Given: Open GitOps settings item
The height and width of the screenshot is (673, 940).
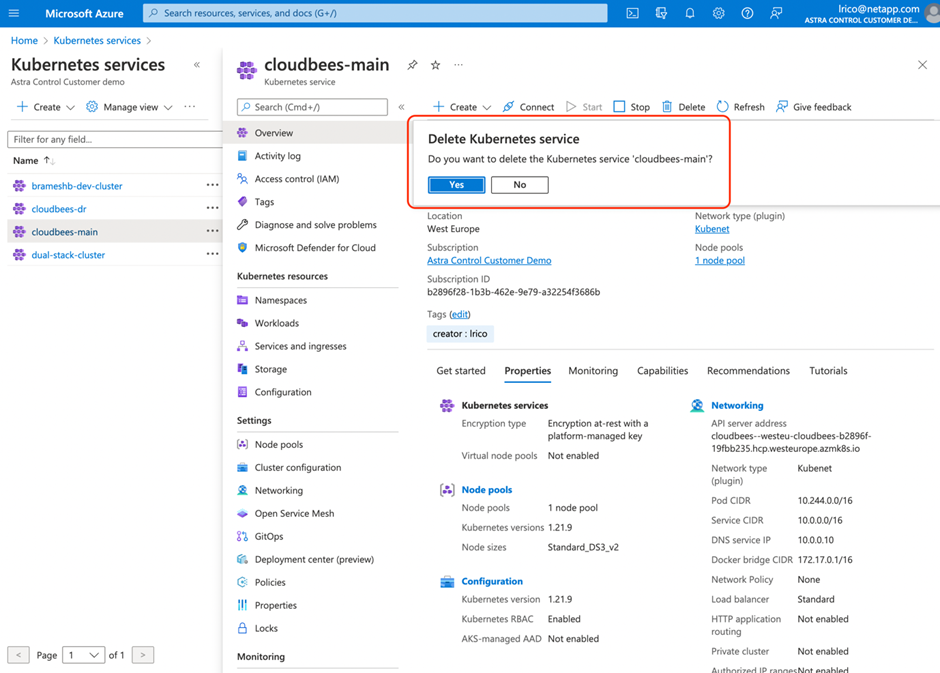Looking at the screenshot, I should tap(269, 536).
